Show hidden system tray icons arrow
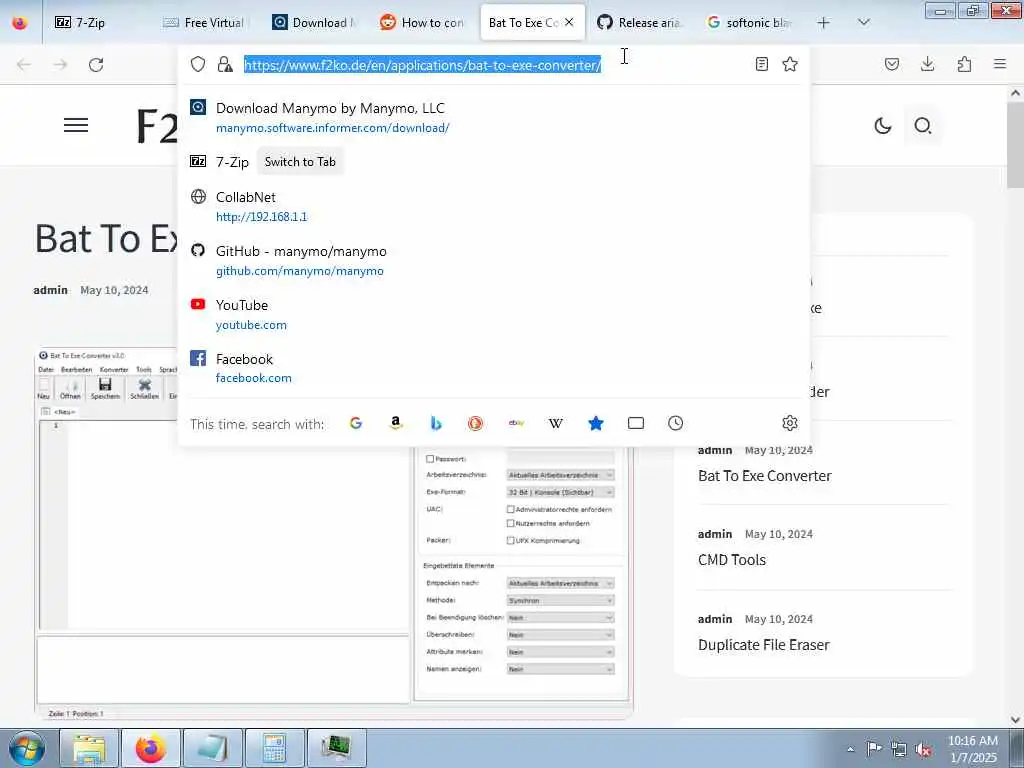 pyautogui.click(x=850, y=749)
